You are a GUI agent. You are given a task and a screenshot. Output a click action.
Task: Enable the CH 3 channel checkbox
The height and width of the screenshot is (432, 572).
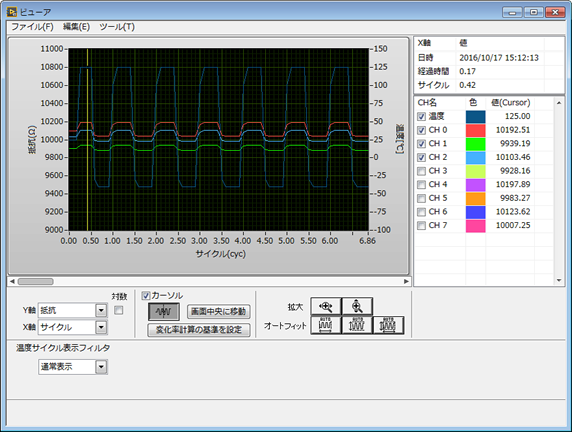click(421, 171)
